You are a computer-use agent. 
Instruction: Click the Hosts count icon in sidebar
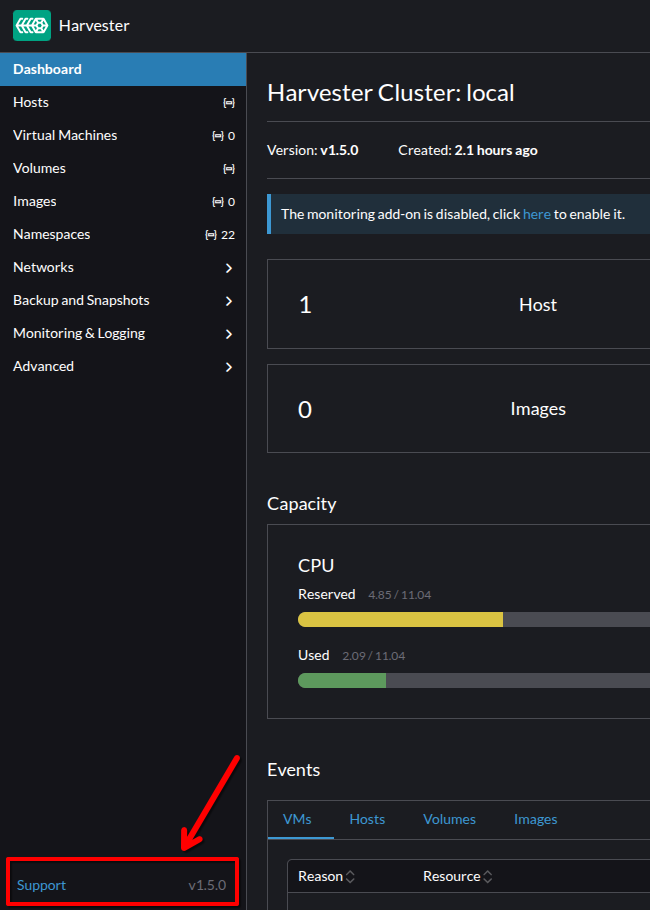click(229, 103)
